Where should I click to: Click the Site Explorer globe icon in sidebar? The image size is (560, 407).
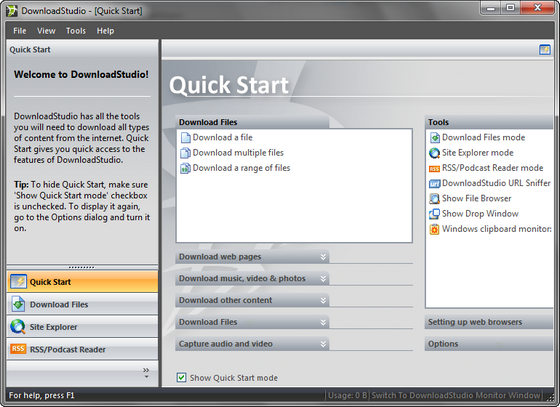tap(18, 327)
